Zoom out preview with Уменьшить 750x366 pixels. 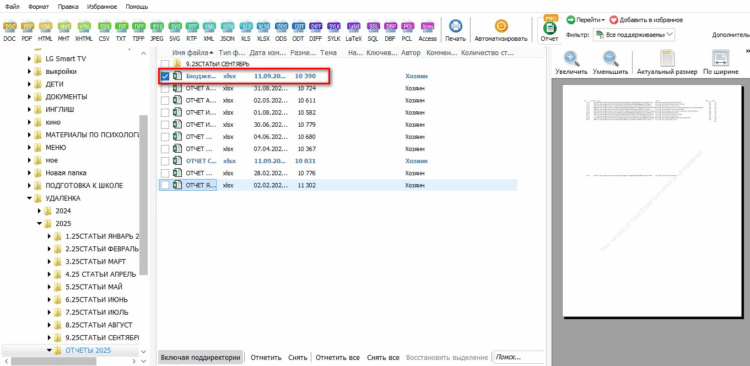click(x=610, y=63)
